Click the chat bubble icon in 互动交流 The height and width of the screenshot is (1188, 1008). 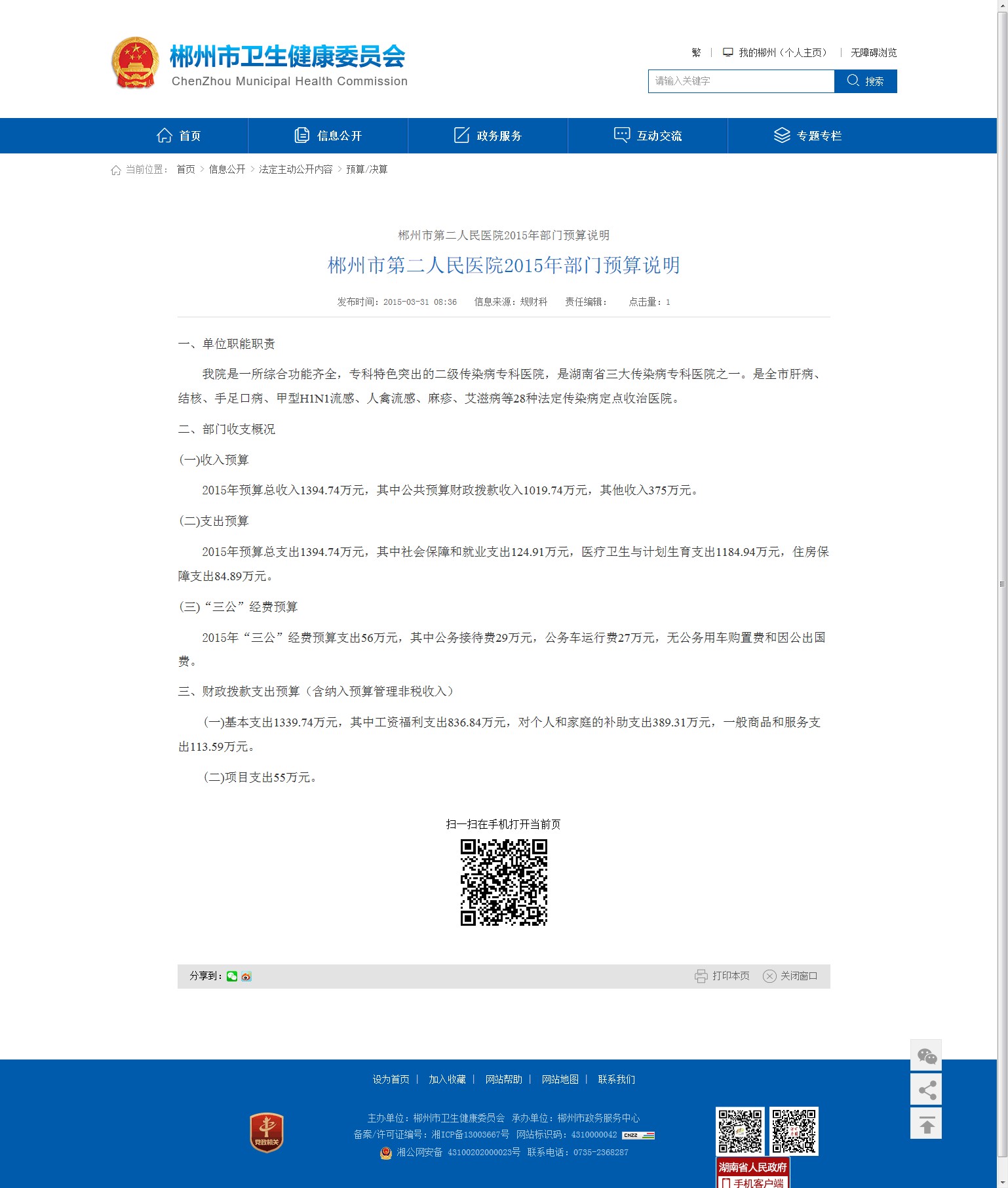pyautogui.click(x=621, y=134)
